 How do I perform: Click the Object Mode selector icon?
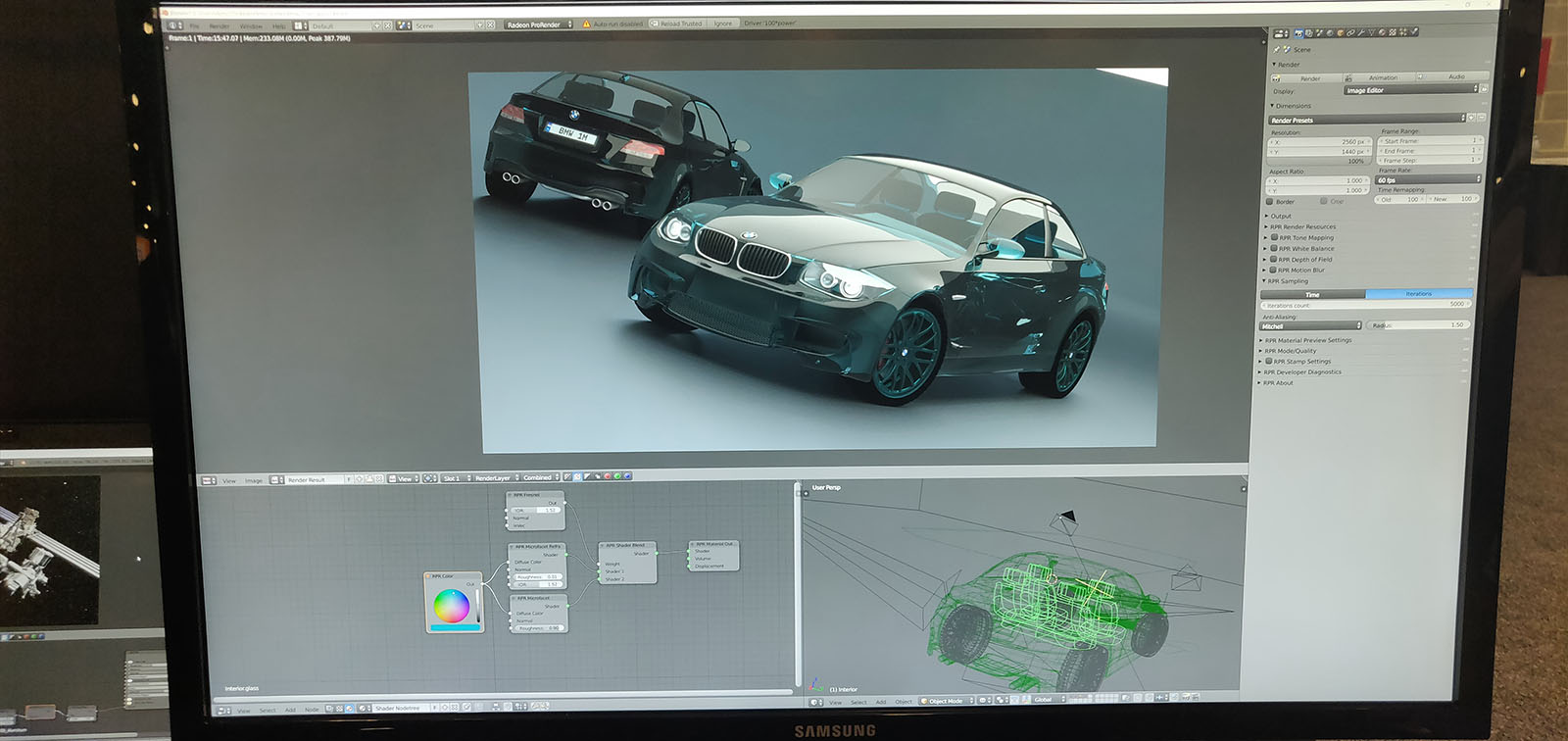(x=923, y=701)
